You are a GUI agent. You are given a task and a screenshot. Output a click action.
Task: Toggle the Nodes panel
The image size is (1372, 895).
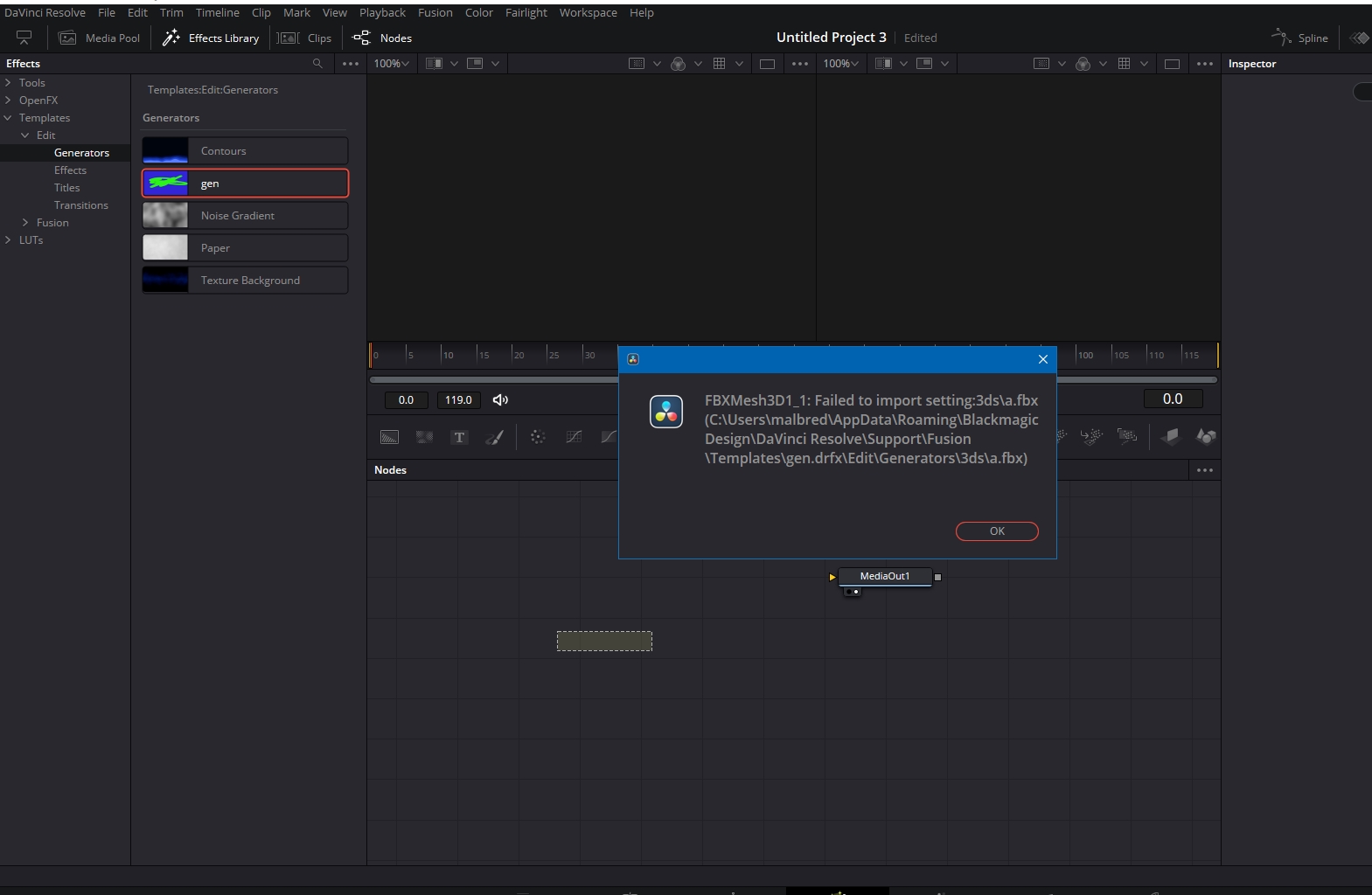click(x=382, y=38)
